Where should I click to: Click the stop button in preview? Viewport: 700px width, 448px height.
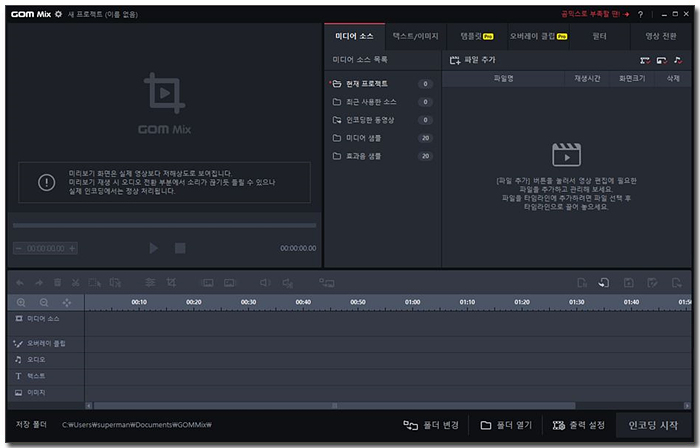(x=180, y=248)
